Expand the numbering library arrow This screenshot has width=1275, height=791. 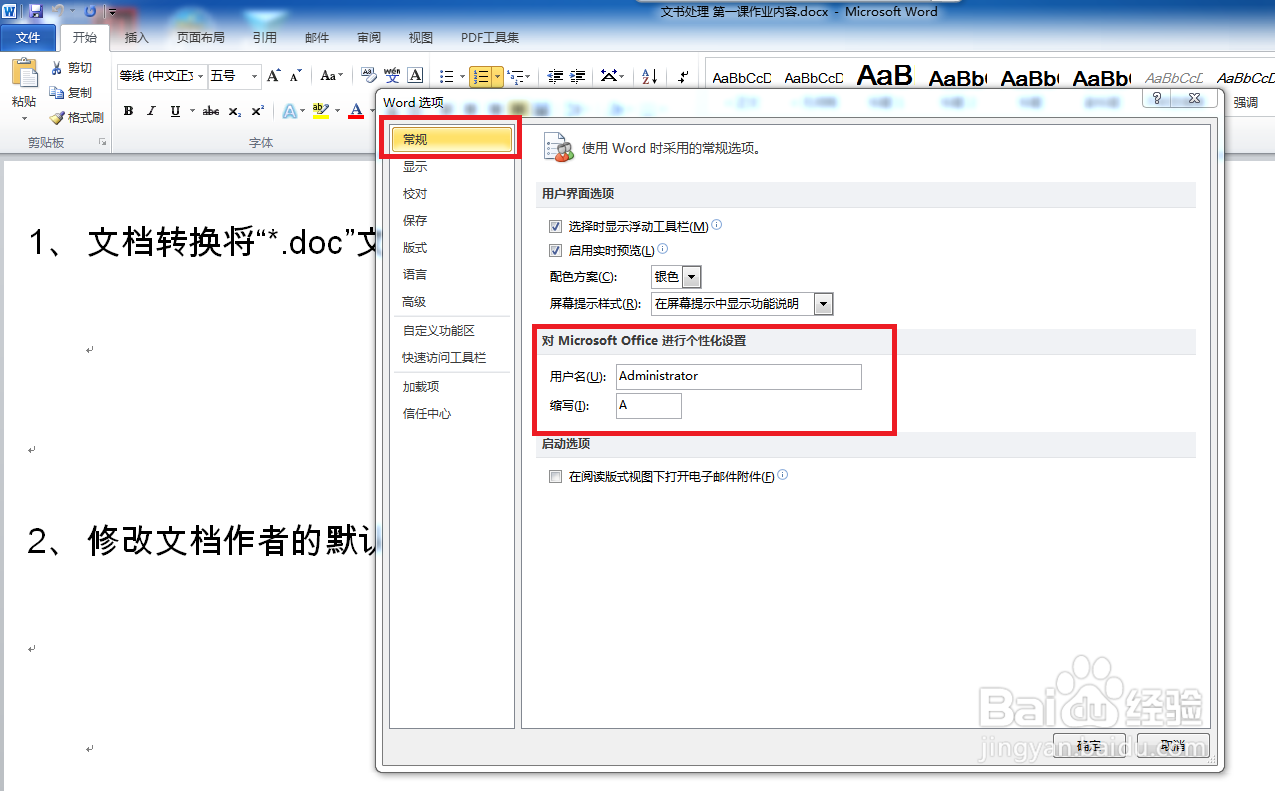(x=497, y=76)
